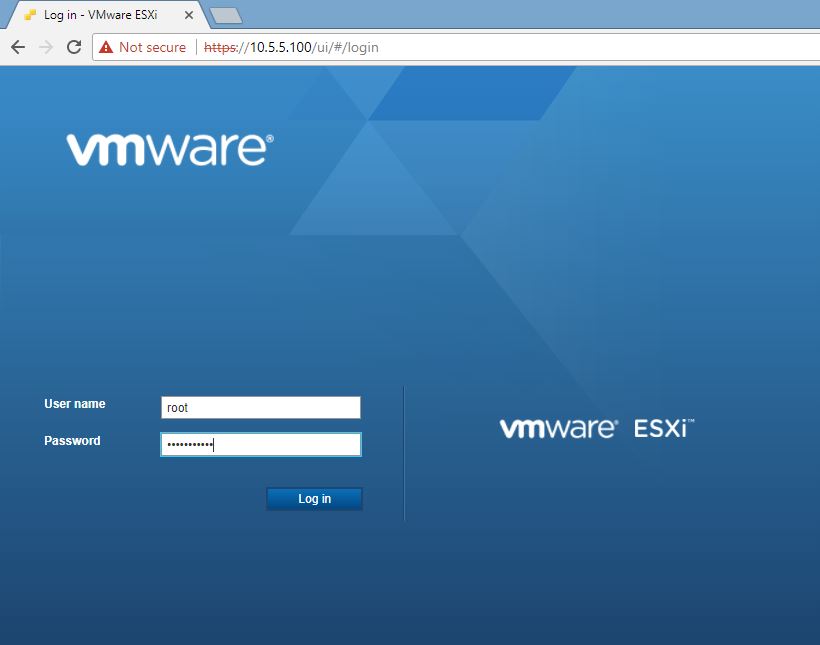The width and height of the screenshot is (820, 645).
Task: Click the forward navigation arrow
Action: [x=45, y=47]
